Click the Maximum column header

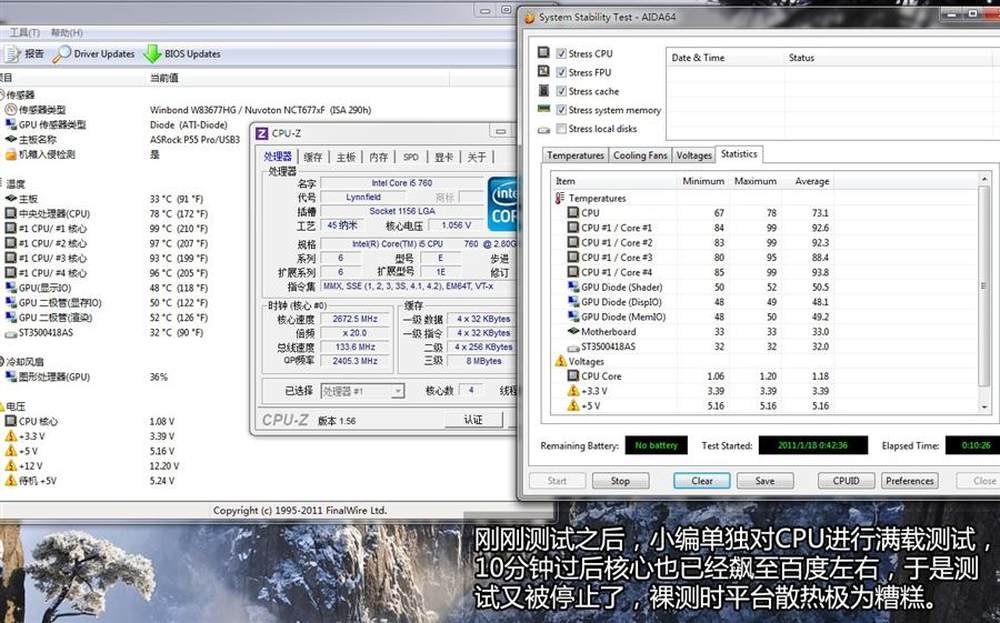[x=754, y=181]
